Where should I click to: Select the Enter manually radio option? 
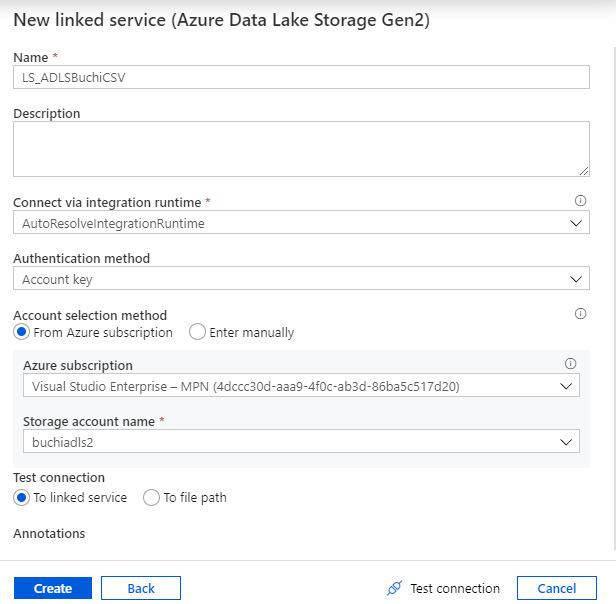click(197, 332)
